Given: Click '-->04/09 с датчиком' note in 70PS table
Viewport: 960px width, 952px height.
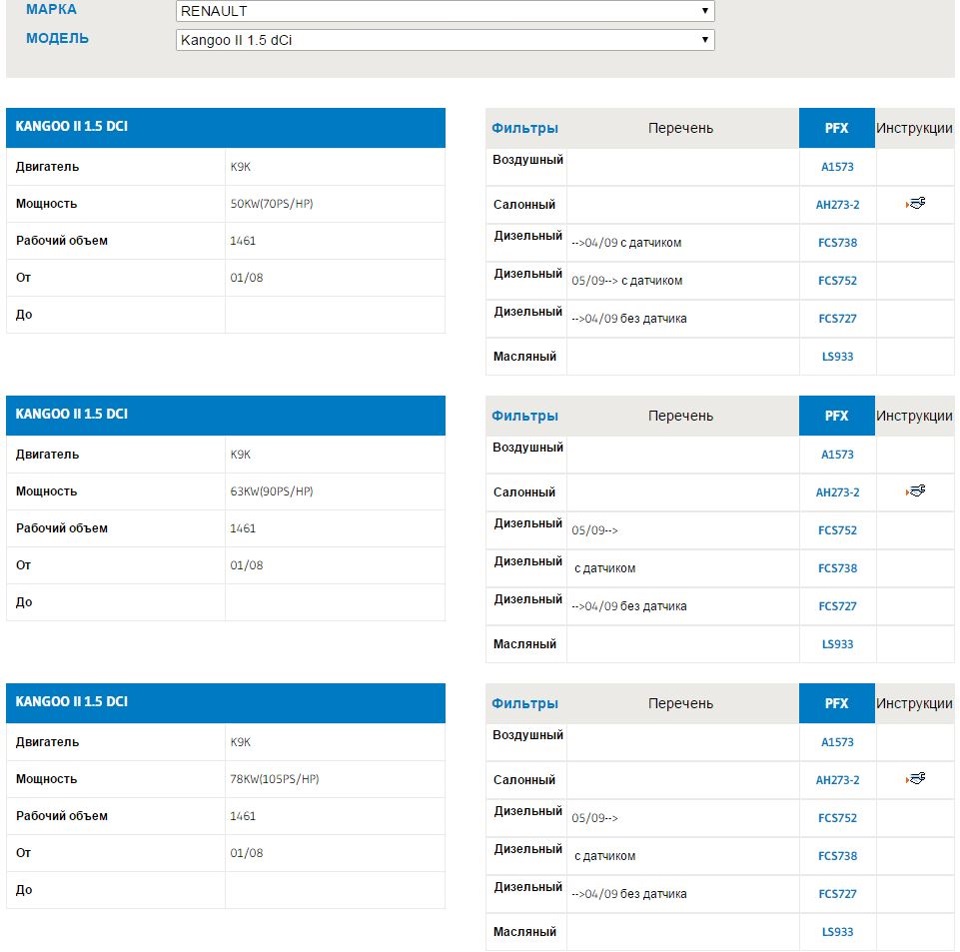Looking at the screenshot, I should 626,243.
